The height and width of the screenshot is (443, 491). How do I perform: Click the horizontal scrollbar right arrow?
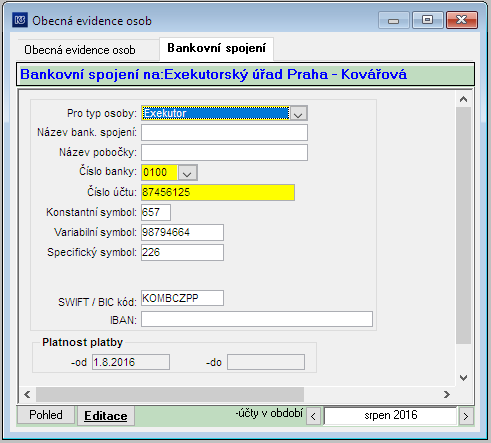click(x=447, y=394)
